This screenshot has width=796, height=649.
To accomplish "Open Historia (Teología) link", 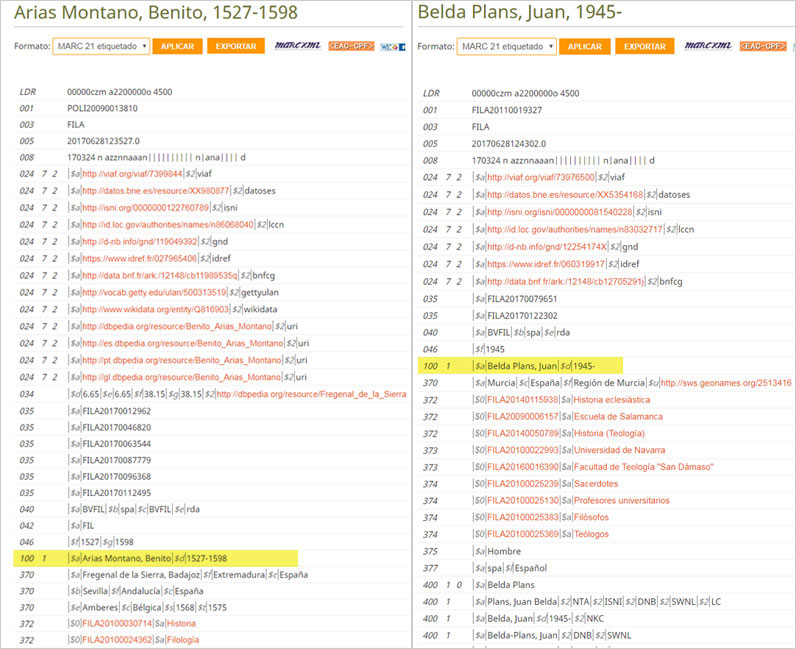I will (x=609, y=433).
